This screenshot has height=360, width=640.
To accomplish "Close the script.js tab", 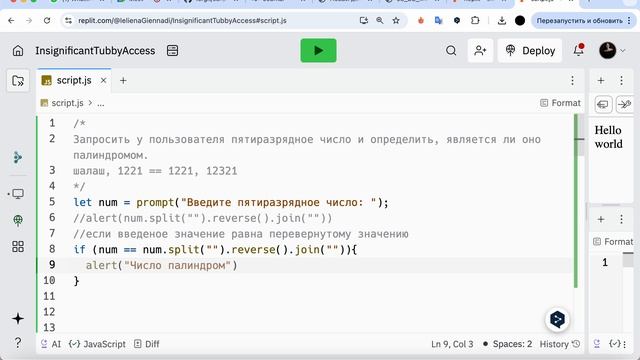I will 104,80.
